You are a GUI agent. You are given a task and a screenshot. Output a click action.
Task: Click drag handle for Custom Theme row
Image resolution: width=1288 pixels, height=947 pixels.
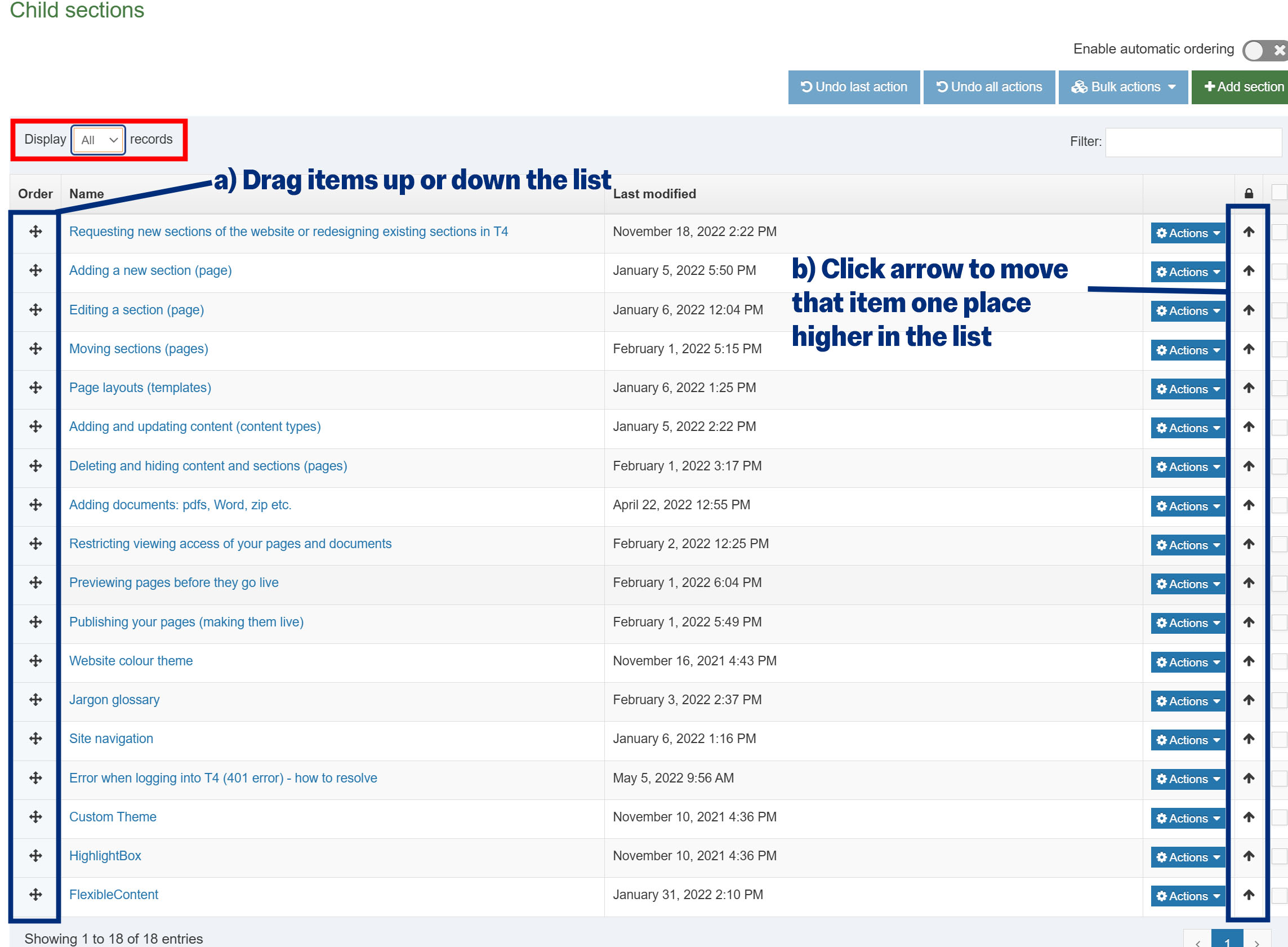35,817
